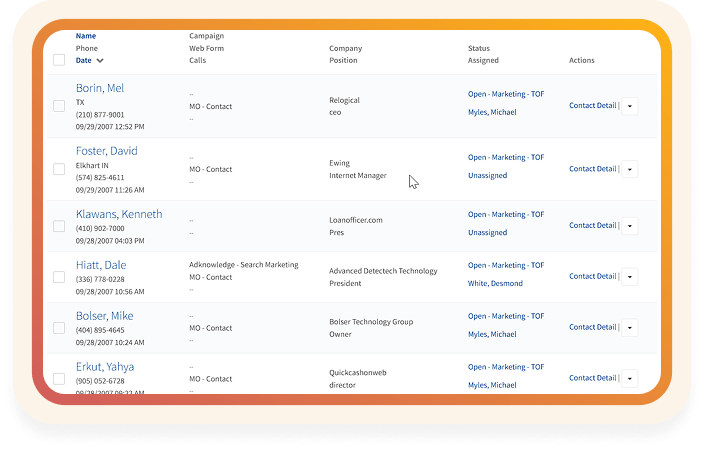Tick the Bolser, Mike checkbox
Image resolution: width=704 pixels, height=450 pixels.
coord(59,328)
